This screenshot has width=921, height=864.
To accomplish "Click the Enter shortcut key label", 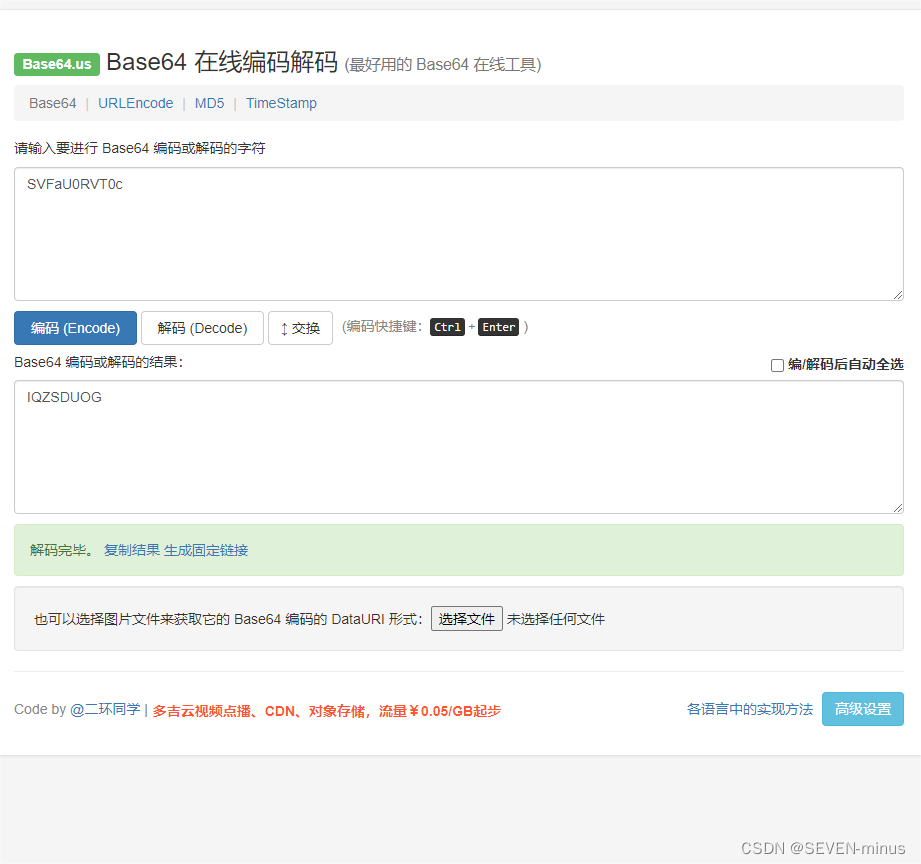I will pos(499,327).
